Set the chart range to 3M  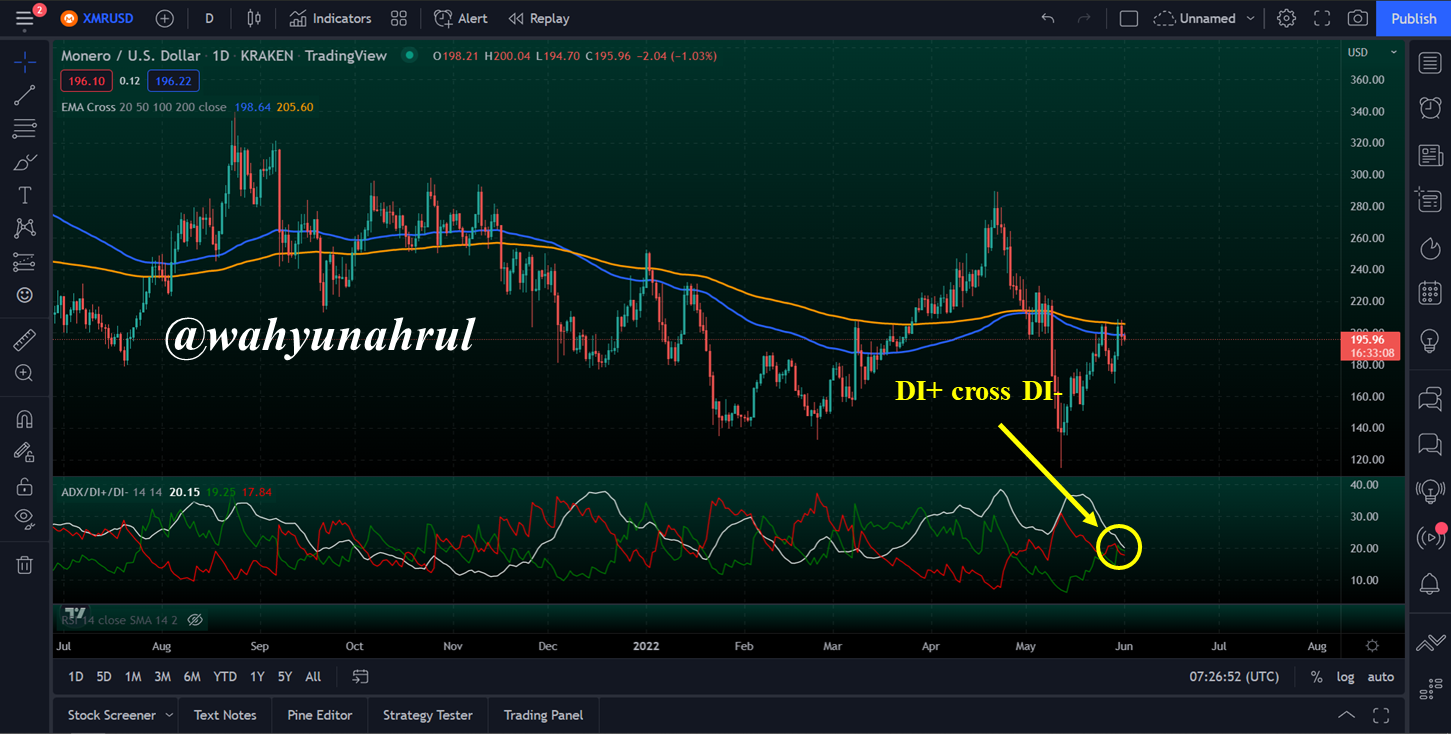coord(162,677)
